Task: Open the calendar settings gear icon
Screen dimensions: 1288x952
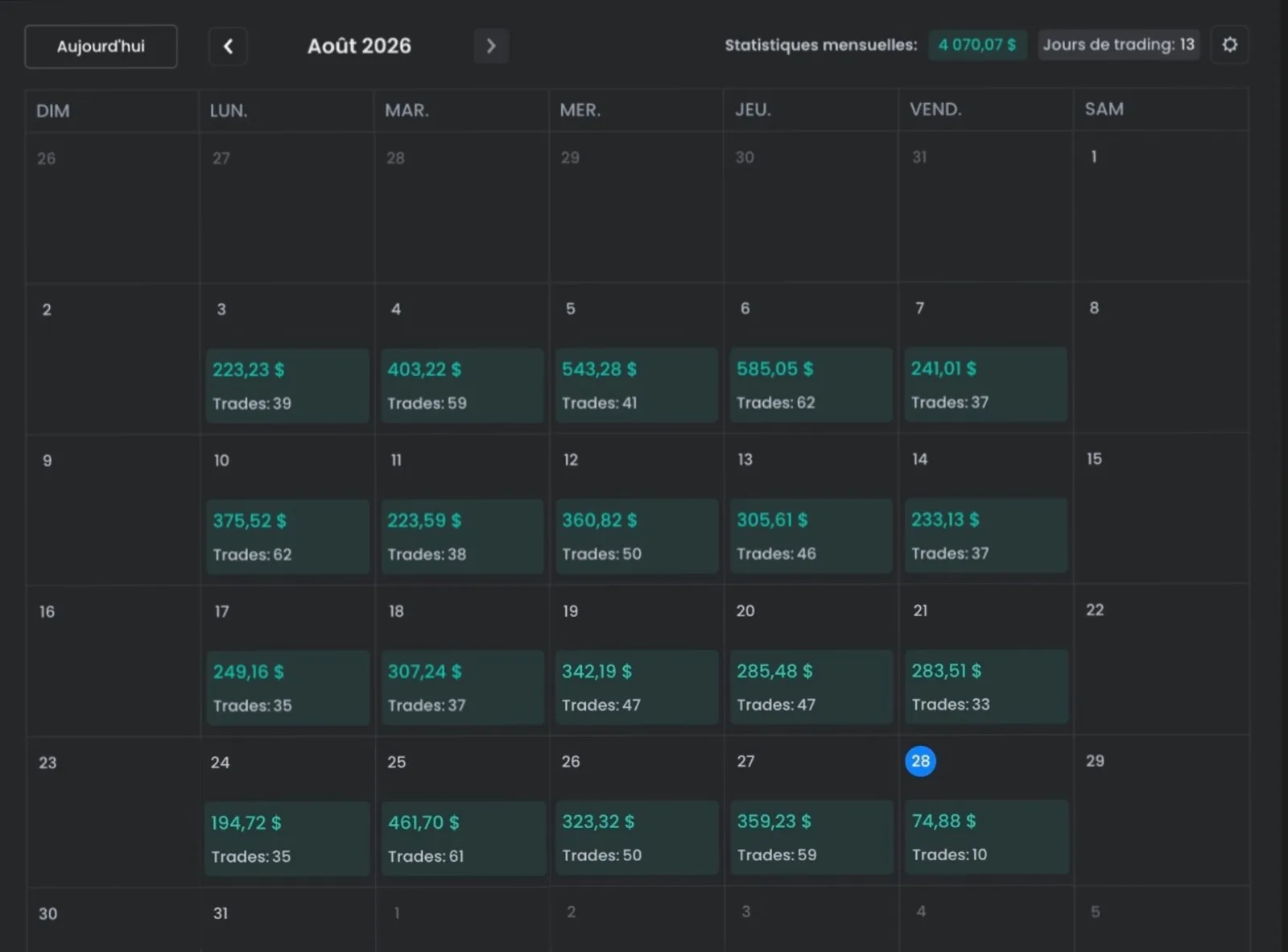Action: click(x=1229, y=45)
